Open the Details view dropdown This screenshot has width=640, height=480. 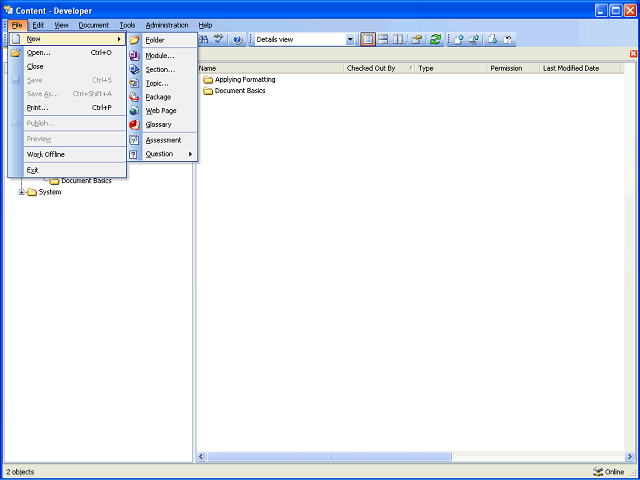pyautogui.click(x=350, y=40)
